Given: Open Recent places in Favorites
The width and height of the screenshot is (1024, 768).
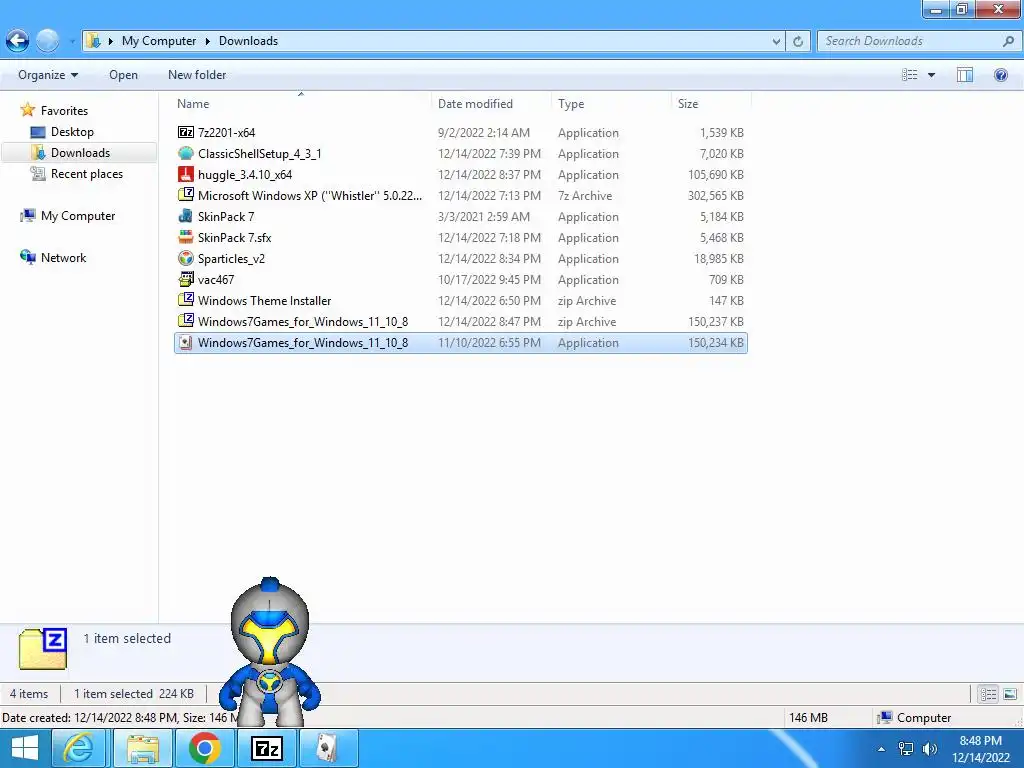Looking at the screenshot, I should (86, 174).
